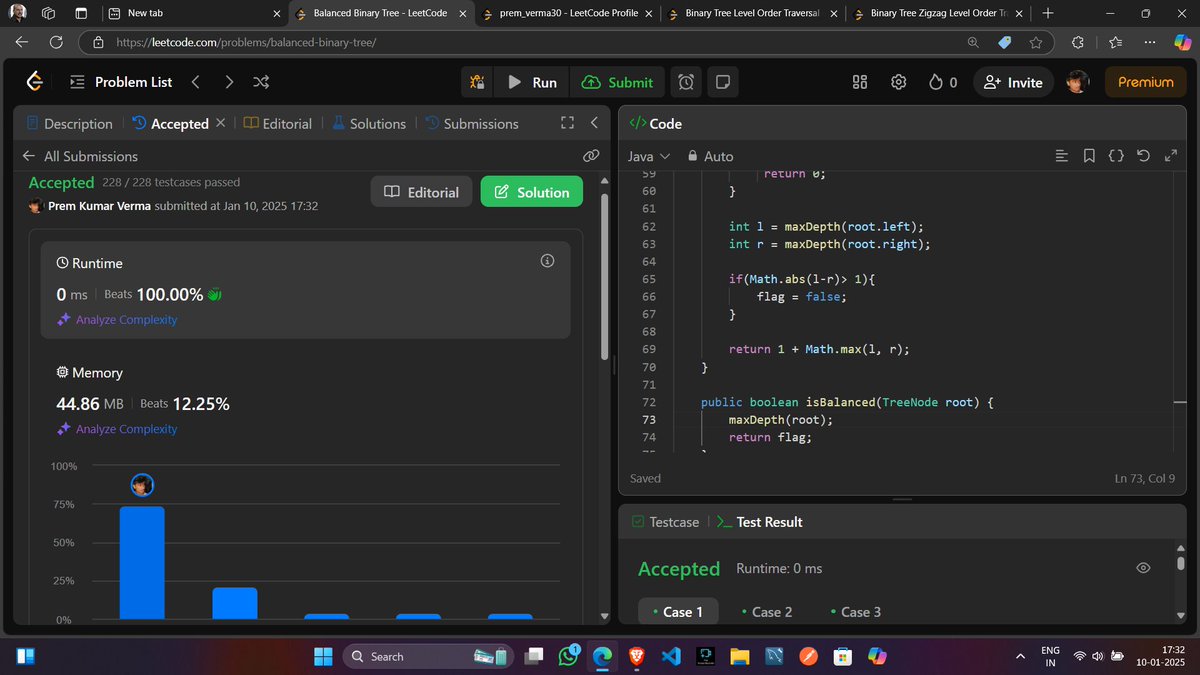The height and width of the screenshot is (675, 1200).
Task: Open LeetCode settings gear icon
Action: pos(898,82)
